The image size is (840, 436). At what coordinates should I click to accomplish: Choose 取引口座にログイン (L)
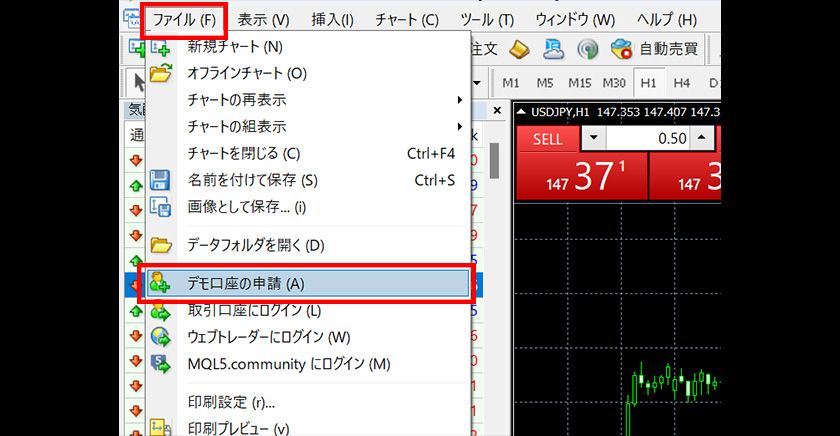(x=308, y=310)
